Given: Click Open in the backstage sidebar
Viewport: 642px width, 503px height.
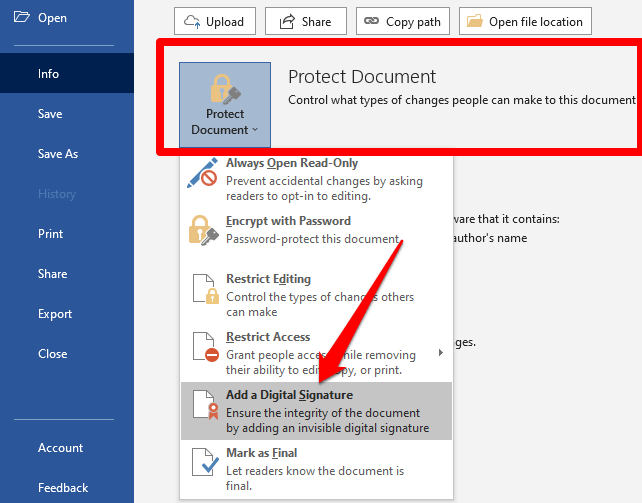Looking at the screenshot, I should tap(52, 18).
